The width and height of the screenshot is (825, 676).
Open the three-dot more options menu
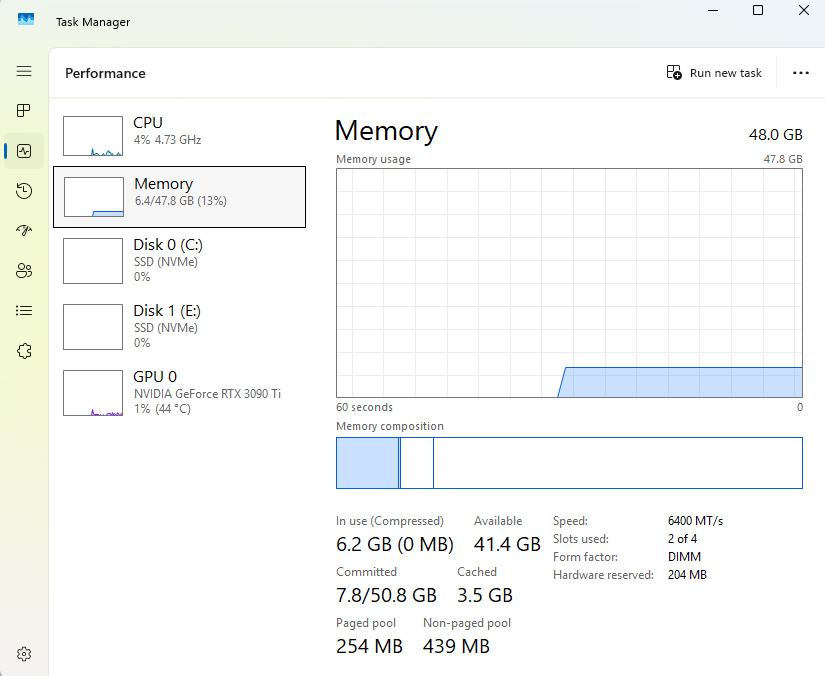tap(800, 73)
